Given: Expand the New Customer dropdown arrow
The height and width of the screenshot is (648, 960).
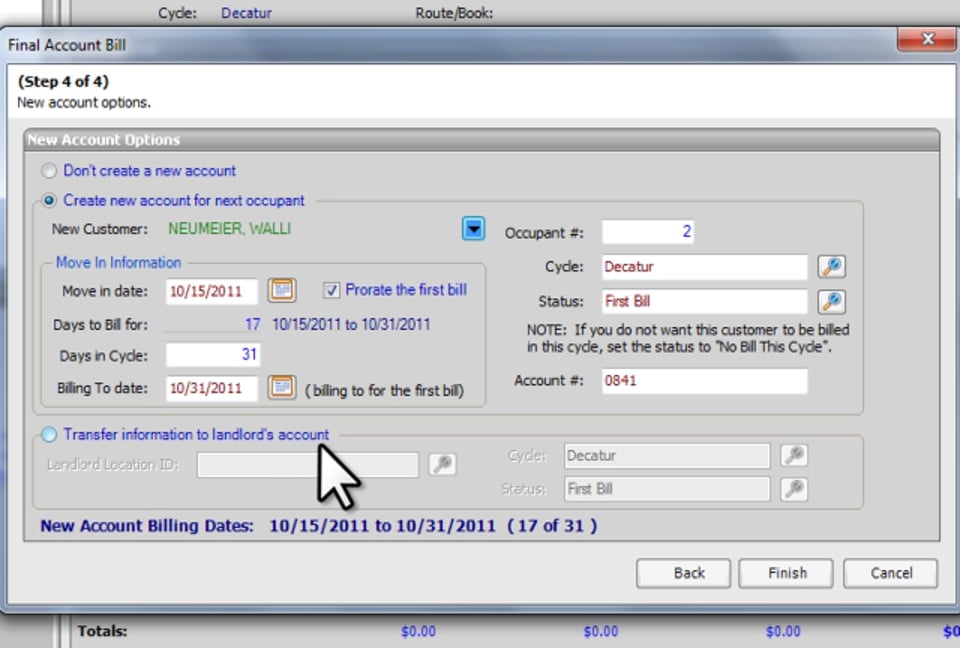Looking at the screenshot, I should click(x=473, y=229).
